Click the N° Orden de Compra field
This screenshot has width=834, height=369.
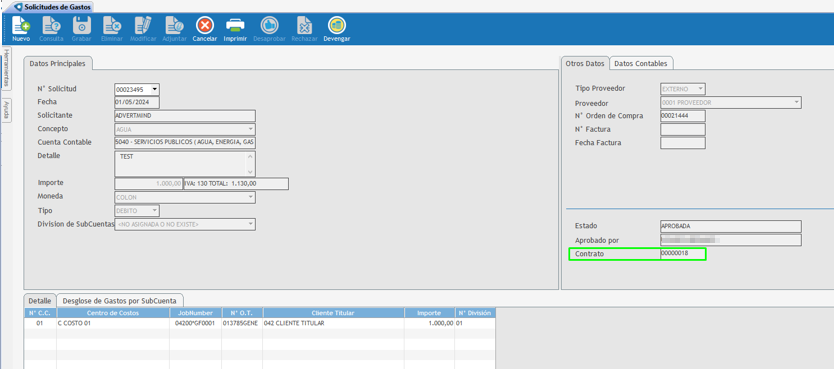[683, 116]
